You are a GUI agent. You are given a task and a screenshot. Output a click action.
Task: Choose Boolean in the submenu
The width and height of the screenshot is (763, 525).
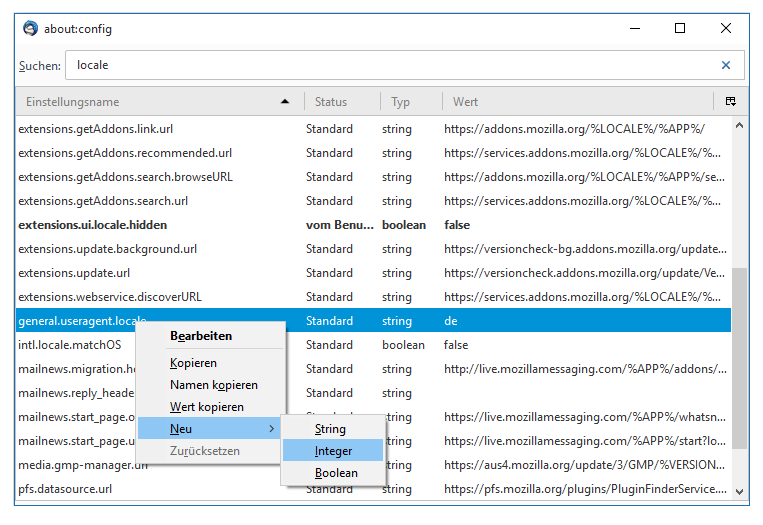336,473
